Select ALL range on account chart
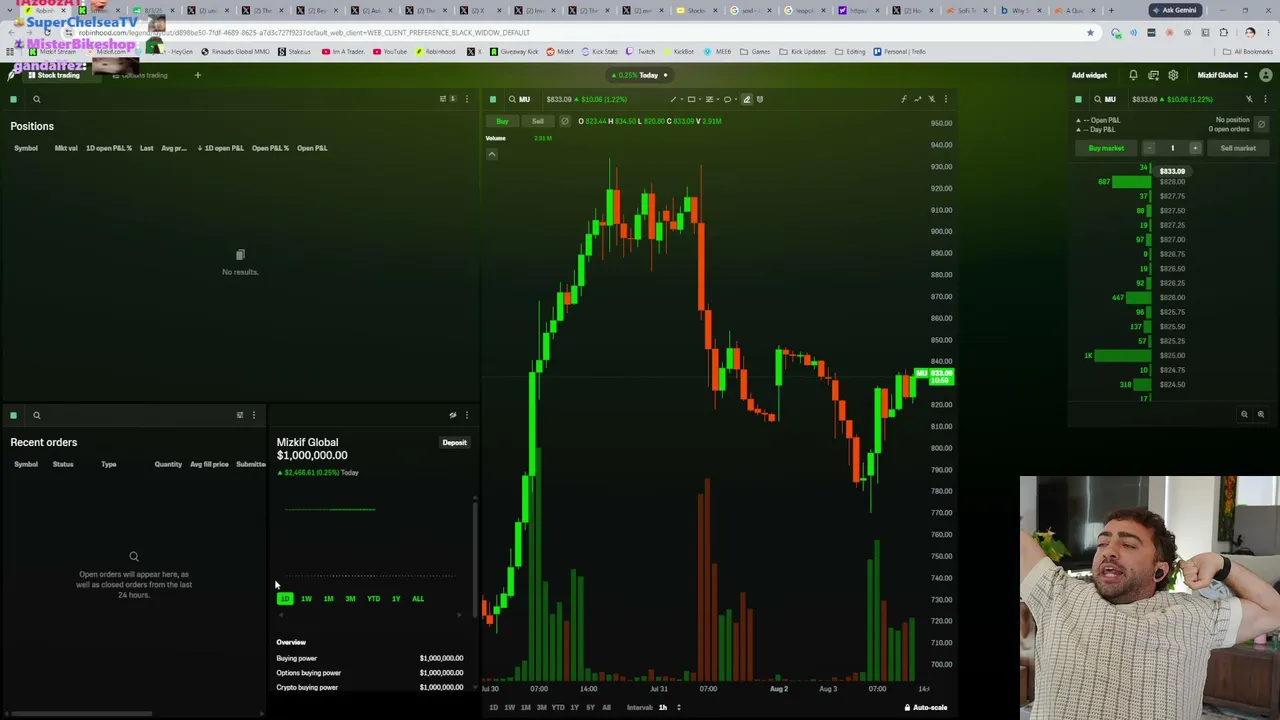Image resolution: width=1280 pixels, height=720 pixels. (418, 599)
